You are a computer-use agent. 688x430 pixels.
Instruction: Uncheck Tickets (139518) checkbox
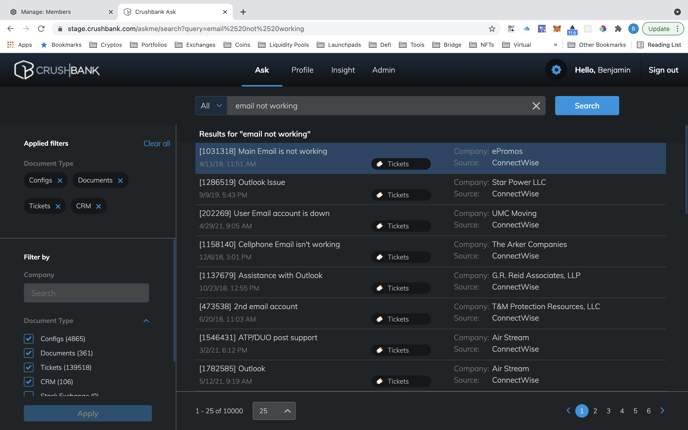(x=29, y=368)
